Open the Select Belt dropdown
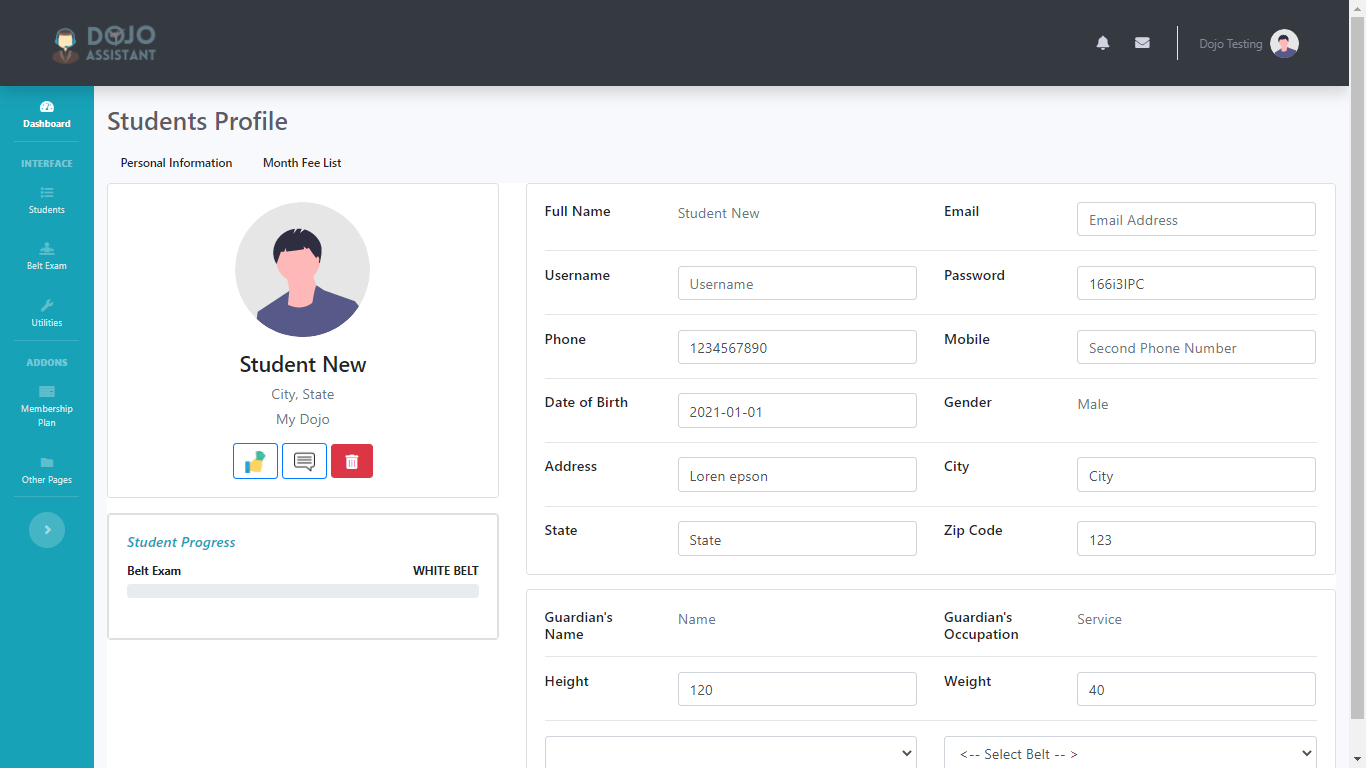This screenshot has width=1366, height=768. (1129, 753)
